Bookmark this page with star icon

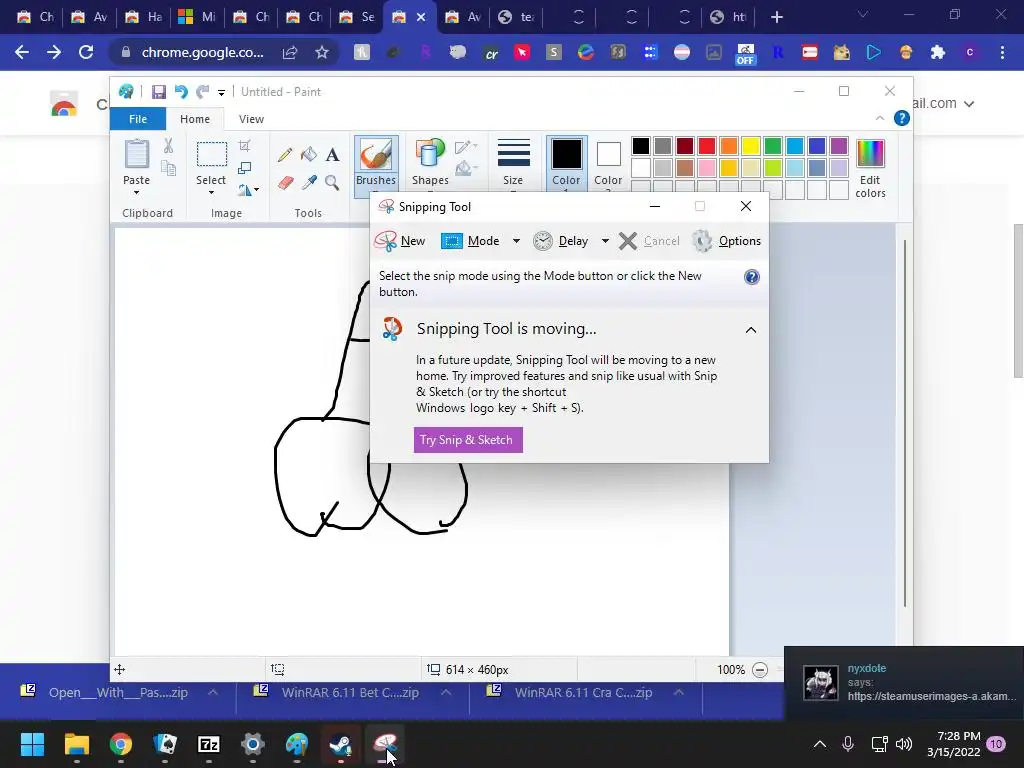click(321, 52)
